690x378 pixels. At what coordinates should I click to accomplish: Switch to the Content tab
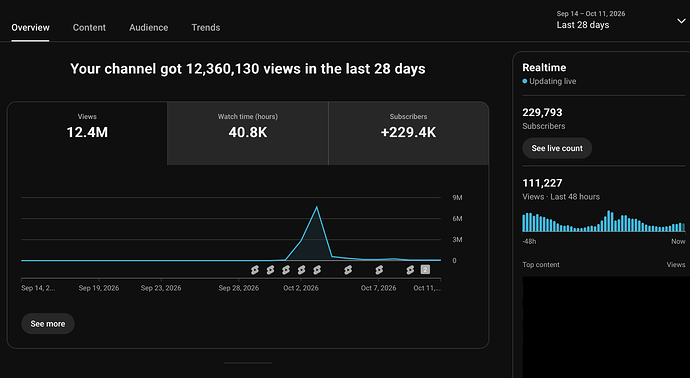(x=89, y=27)
